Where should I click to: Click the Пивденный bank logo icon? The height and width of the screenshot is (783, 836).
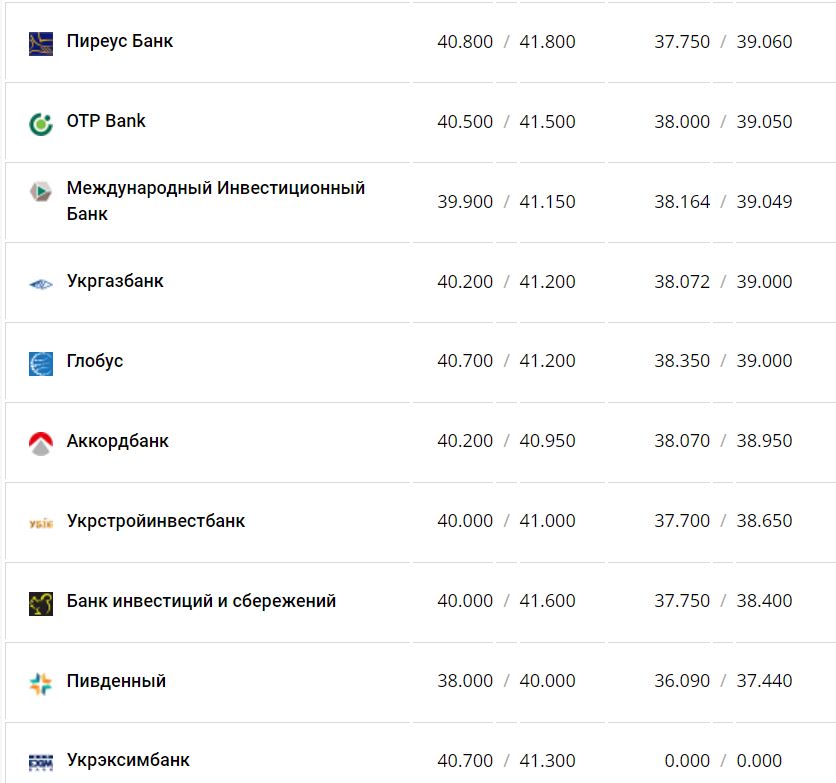pos(41,683)
